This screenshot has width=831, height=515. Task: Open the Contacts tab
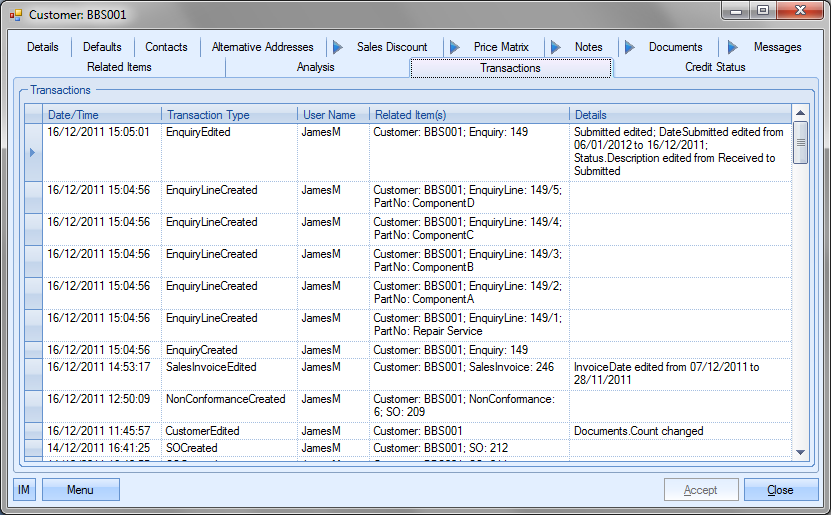point(166,47)
